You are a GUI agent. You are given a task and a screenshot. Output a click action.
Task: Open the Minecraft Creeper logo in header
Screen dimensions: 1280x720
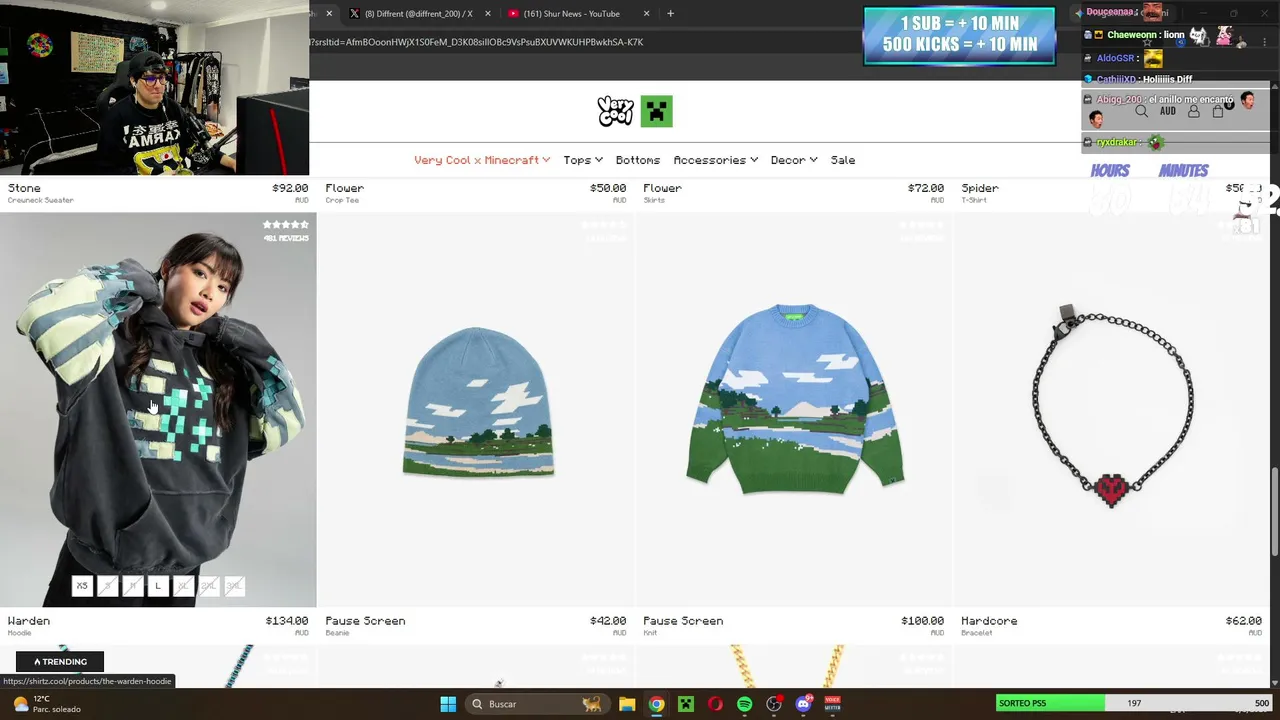pyautogui.click(x=657, y=111)
